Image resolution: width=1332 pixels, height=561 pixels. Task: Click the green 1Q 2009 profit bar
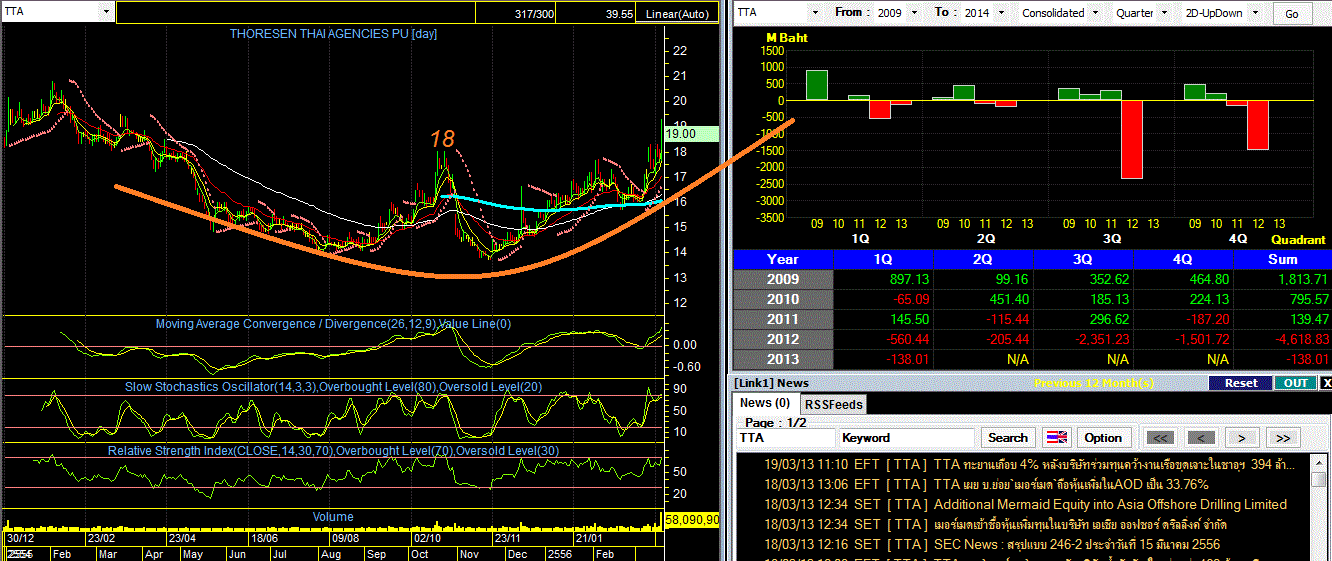817,85
